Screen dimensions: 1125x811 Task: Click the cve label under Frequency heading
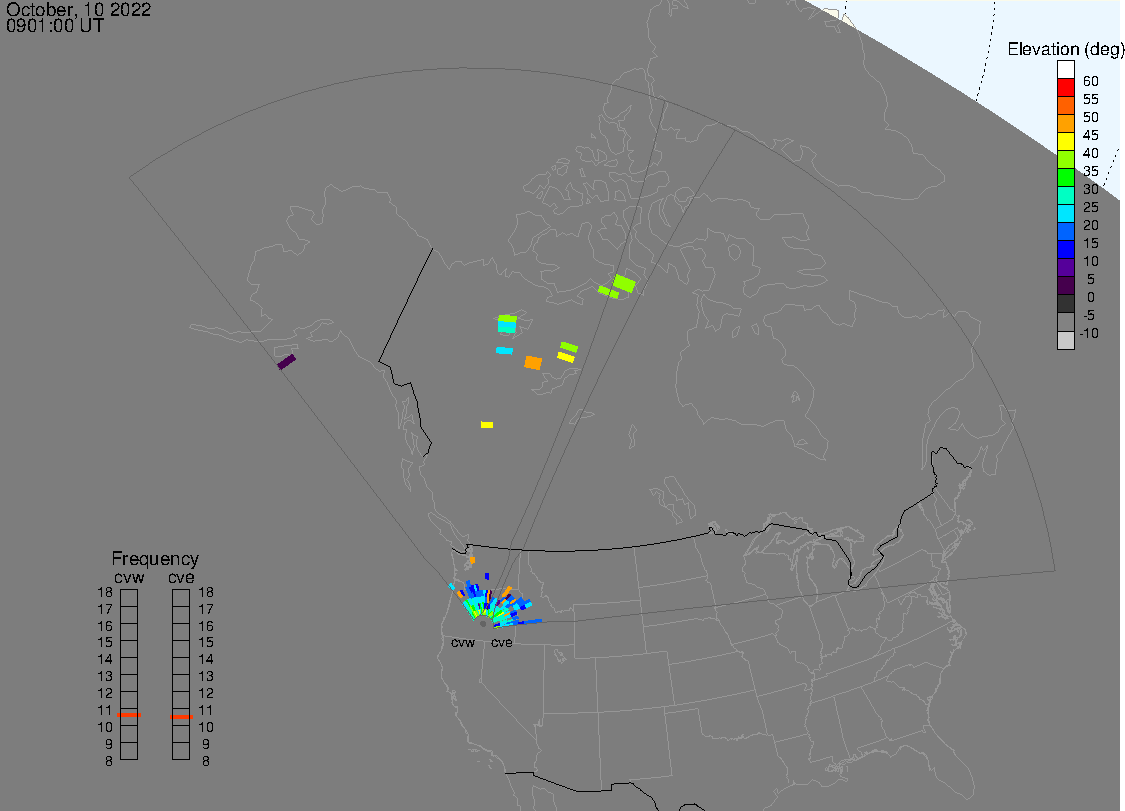click(182, 578)
